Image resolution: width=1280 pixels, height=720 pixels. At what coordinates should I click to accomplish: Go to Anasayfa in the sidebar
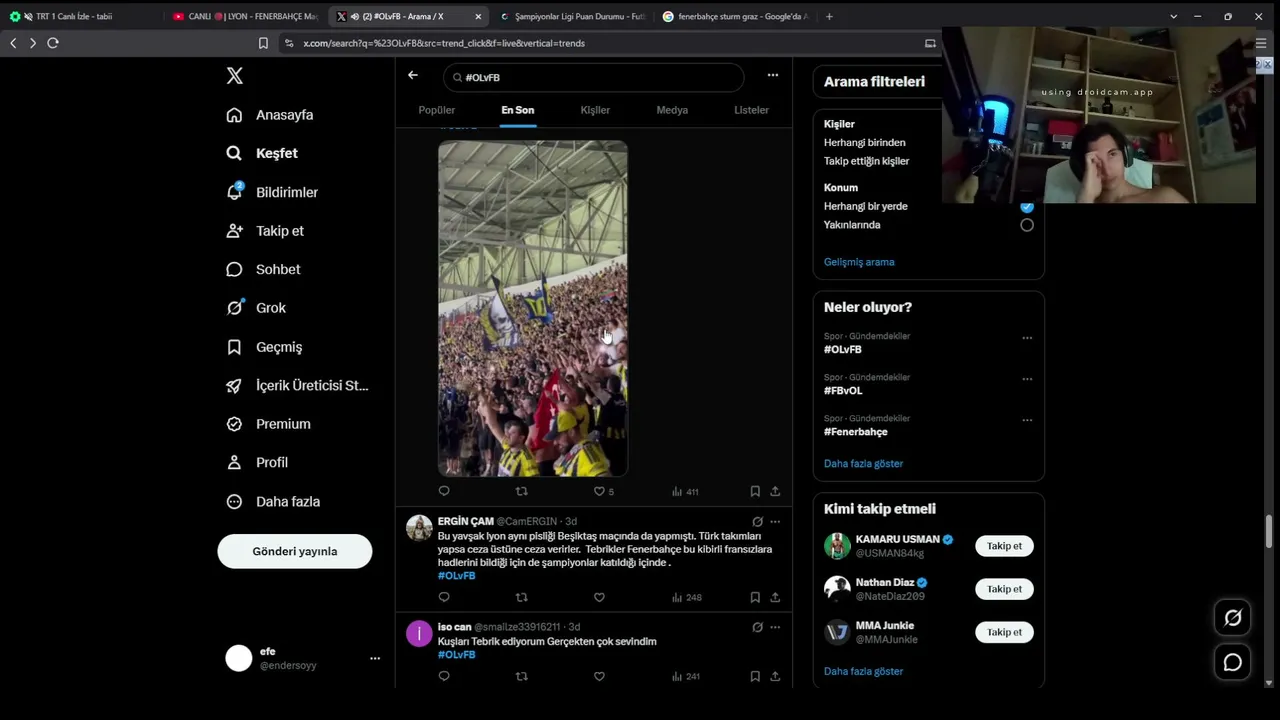(270, 115)
